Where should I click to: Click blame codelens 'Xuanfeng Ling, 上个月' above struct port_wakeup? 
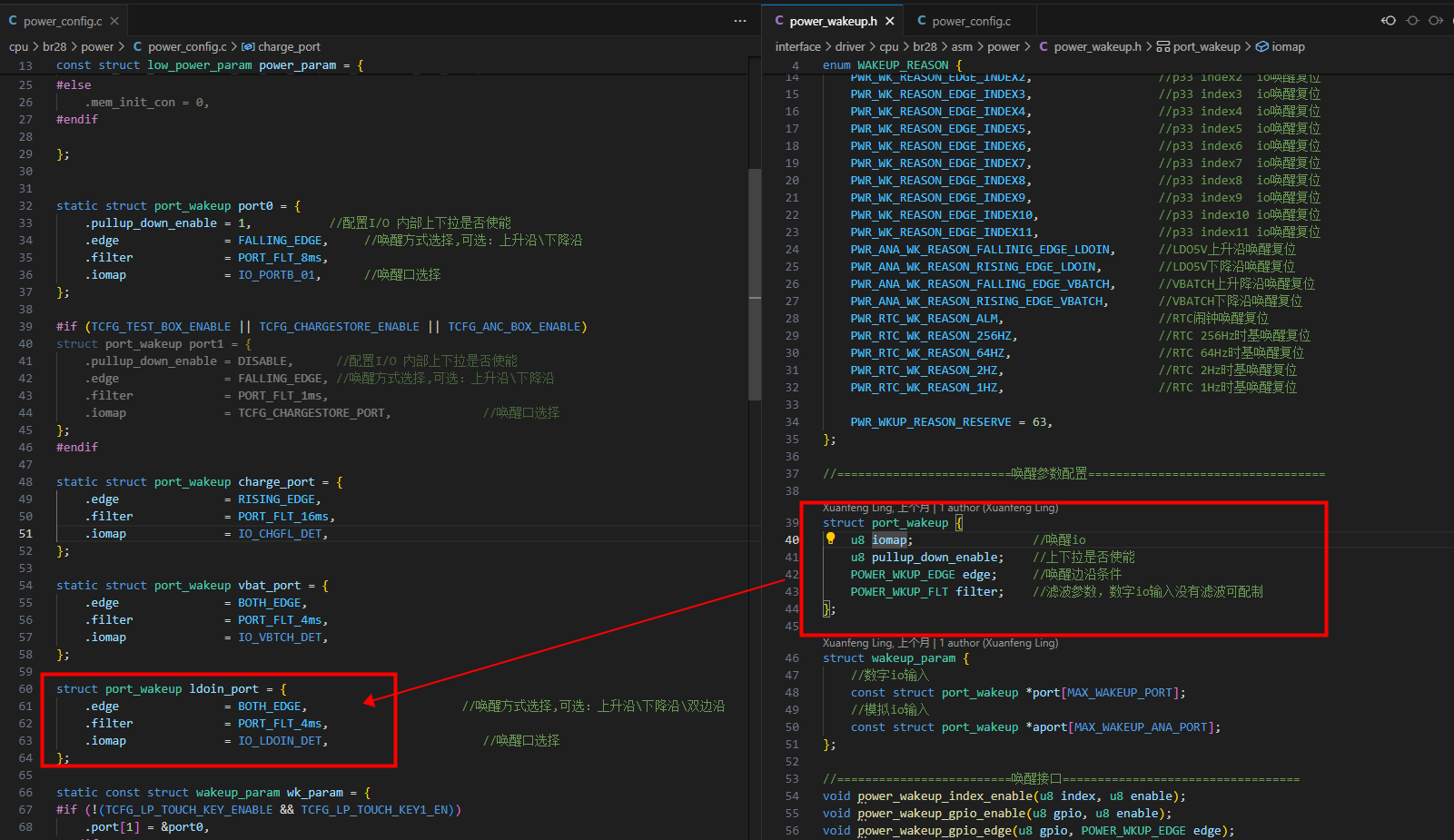pyautogui.click(x=875, y=508)
